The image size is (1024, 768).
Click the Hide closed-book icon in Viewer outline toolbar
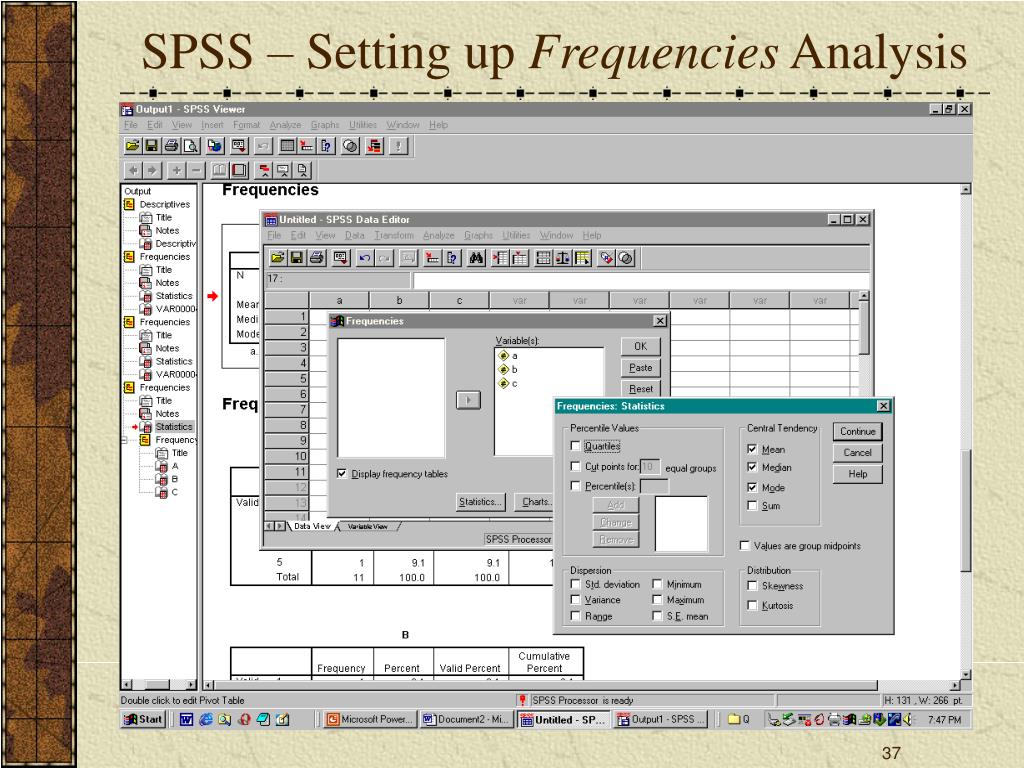coord(239,170)
